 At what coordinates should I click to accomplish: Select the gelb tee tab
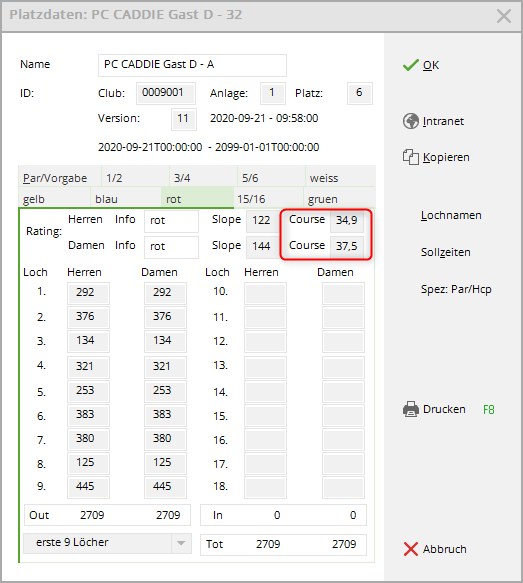(54, 199)
